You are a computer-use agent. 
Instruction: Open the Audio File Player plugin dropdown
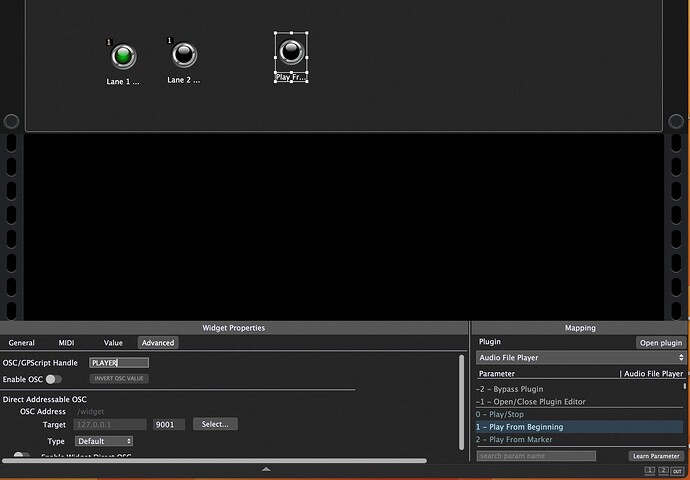[x=580, y=358]
